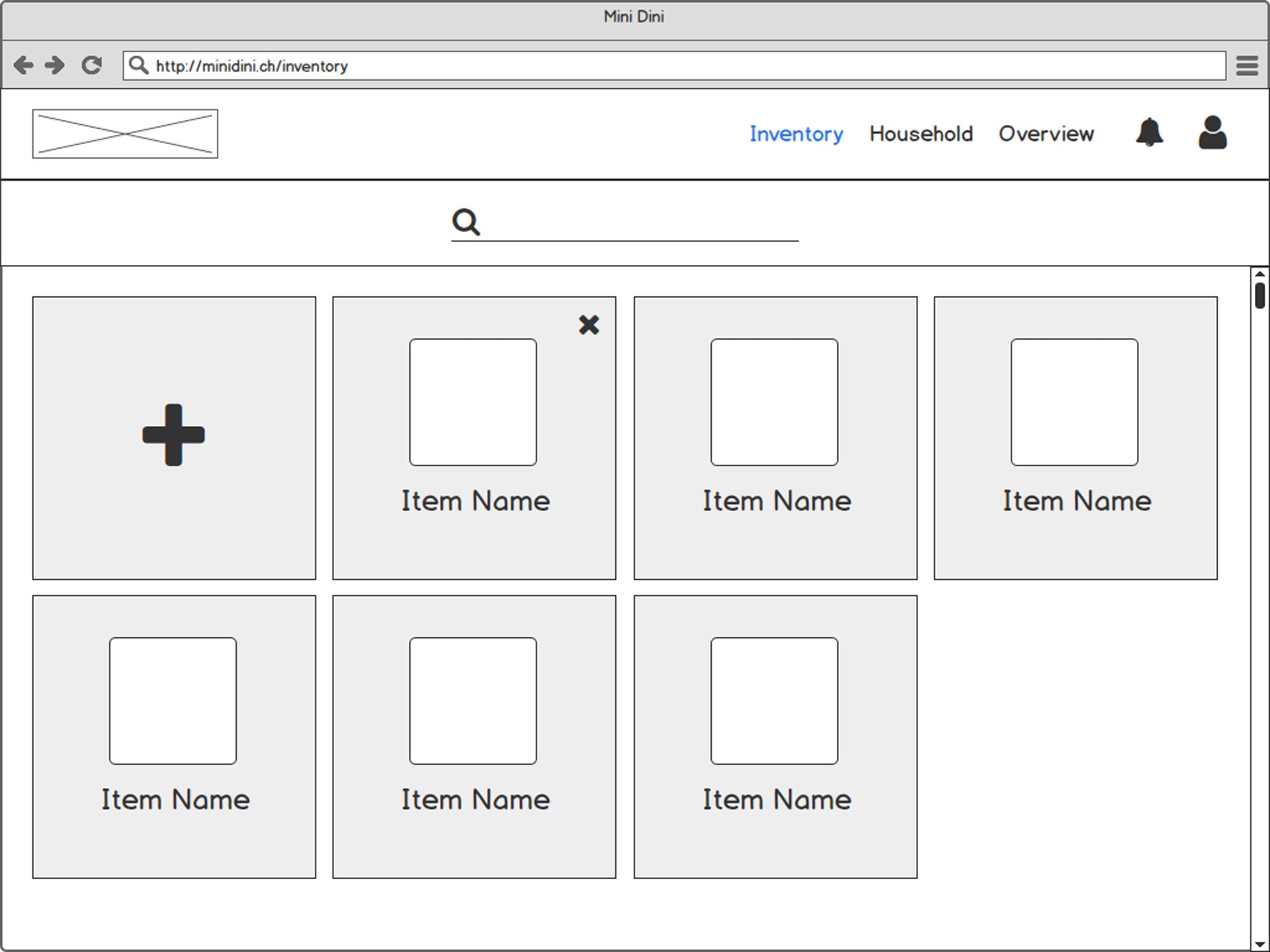This screenshot has width=1270, height=952.
Task: Open the bottom-left Item Name card
Action: [x=174, y=736]
